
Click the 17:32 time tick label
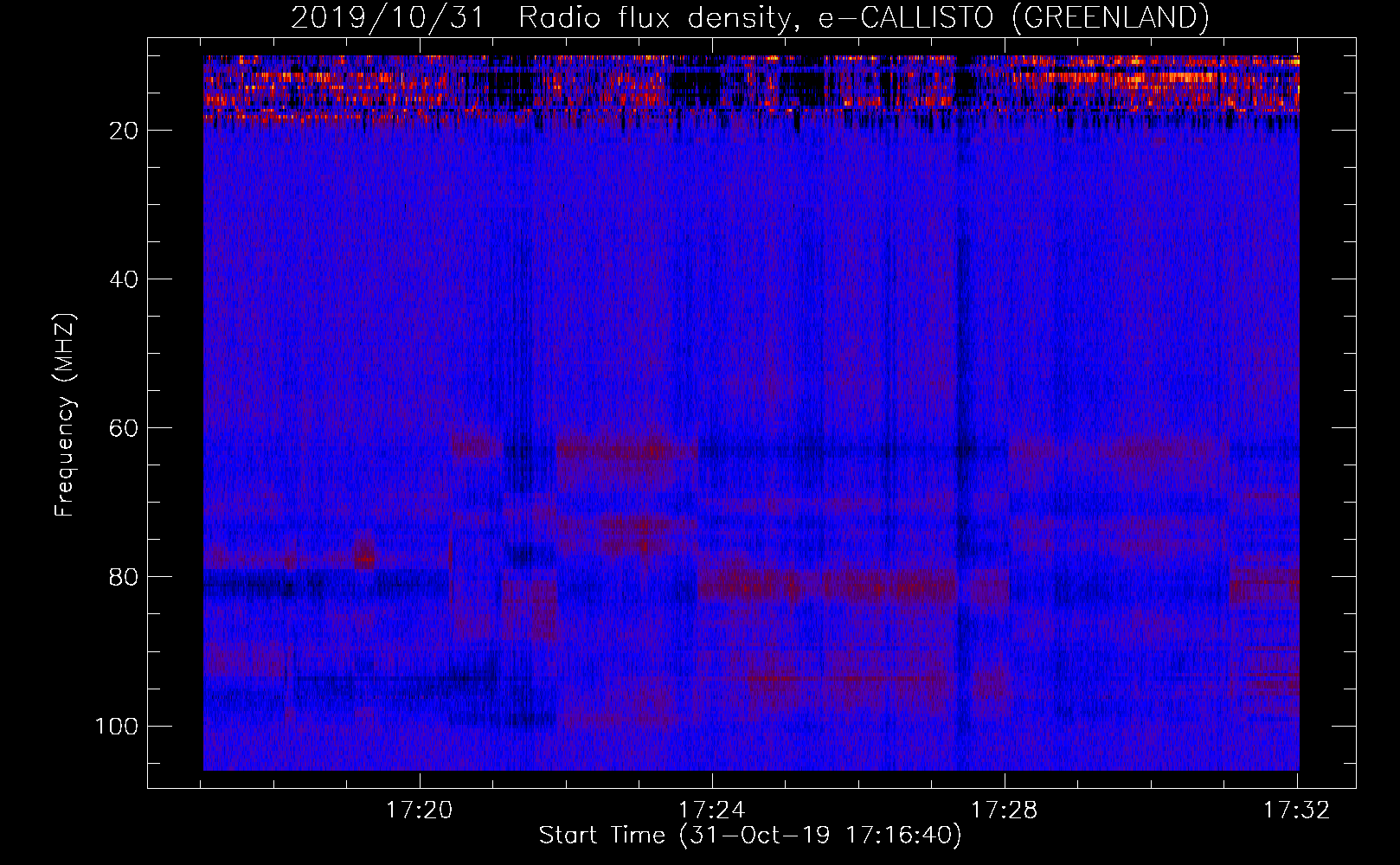1296,811
